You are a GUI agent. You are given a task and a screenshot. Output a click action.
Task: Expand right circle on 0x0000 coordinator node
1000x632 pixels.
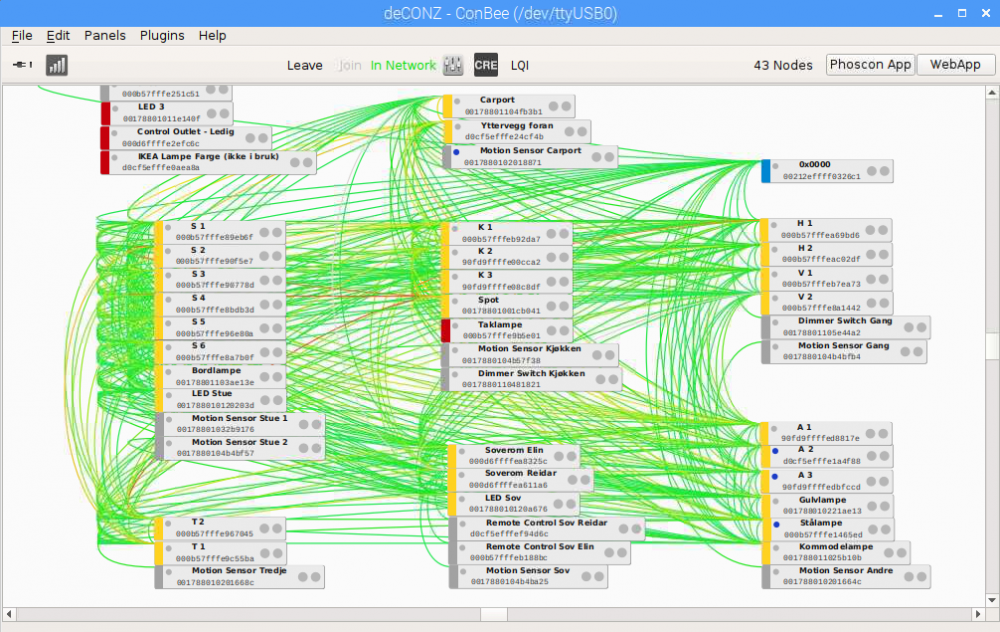click(883, 171)
